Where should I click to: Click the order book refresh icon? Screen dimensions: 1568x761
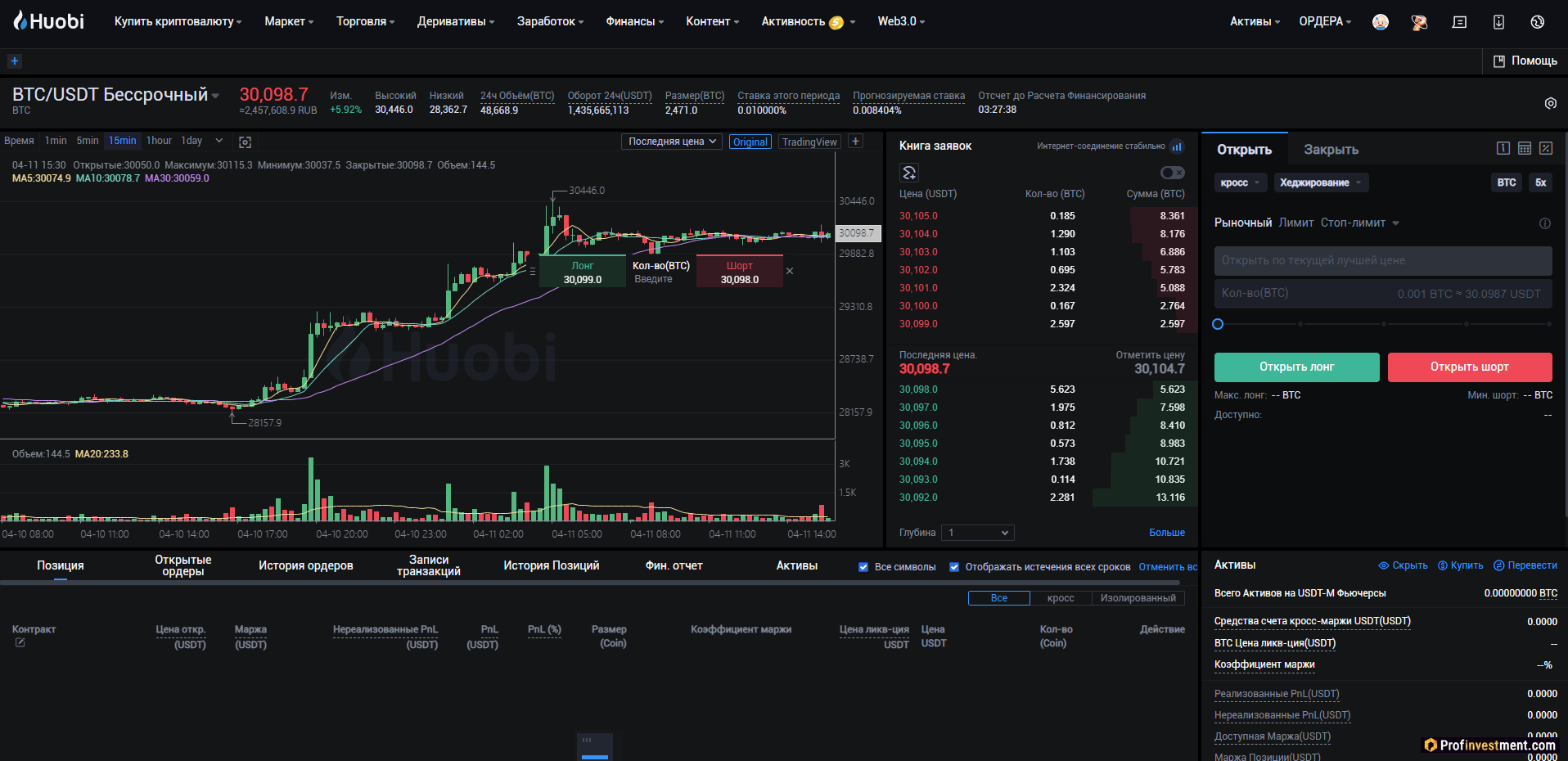coord(908,173)
